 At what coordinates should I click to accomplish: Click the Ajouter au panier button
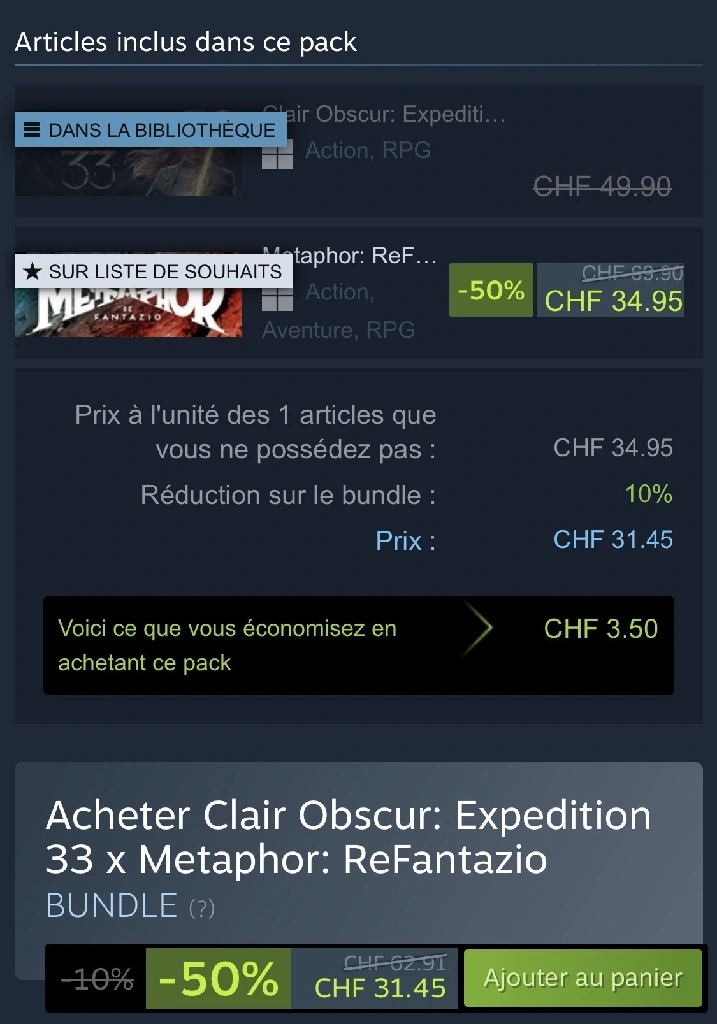click(x=582, y=978)
